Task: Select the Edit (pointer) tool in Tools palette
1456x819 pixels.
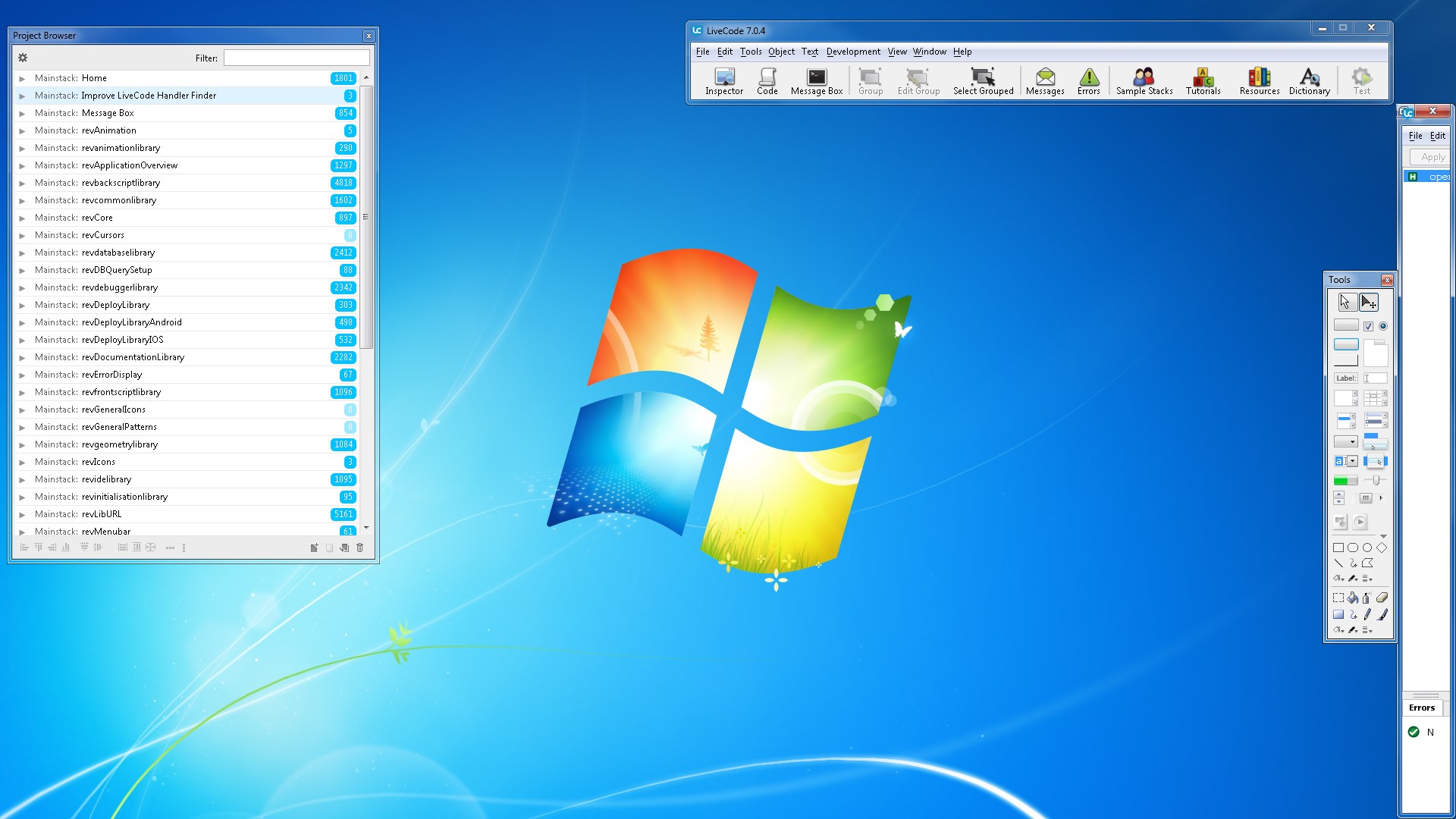Action: [x=1368, y=303]
